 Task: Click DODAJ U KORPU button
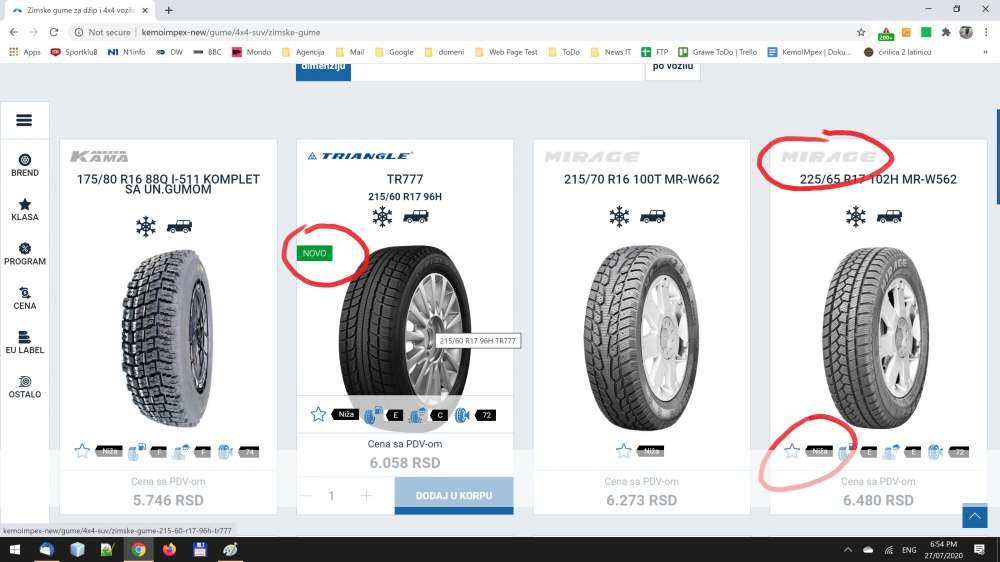[x=454, y=495]
